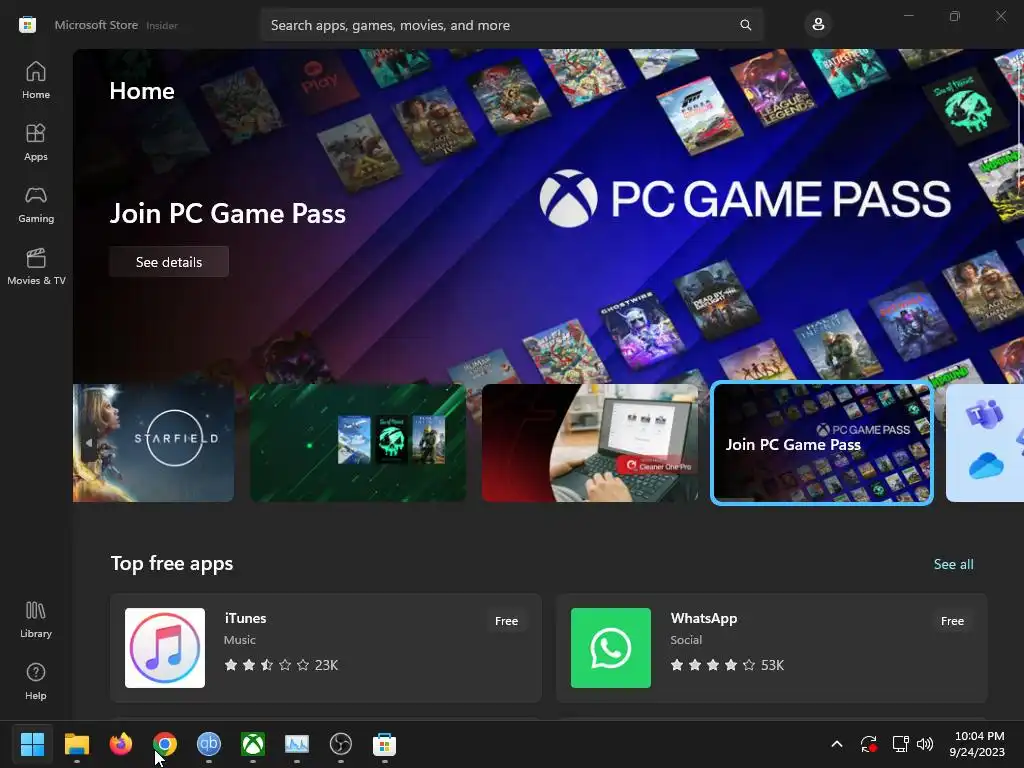Viewport: 1024px width, 768px height.
Task: Open the volume control in system tray
Action: click(925, 744)
